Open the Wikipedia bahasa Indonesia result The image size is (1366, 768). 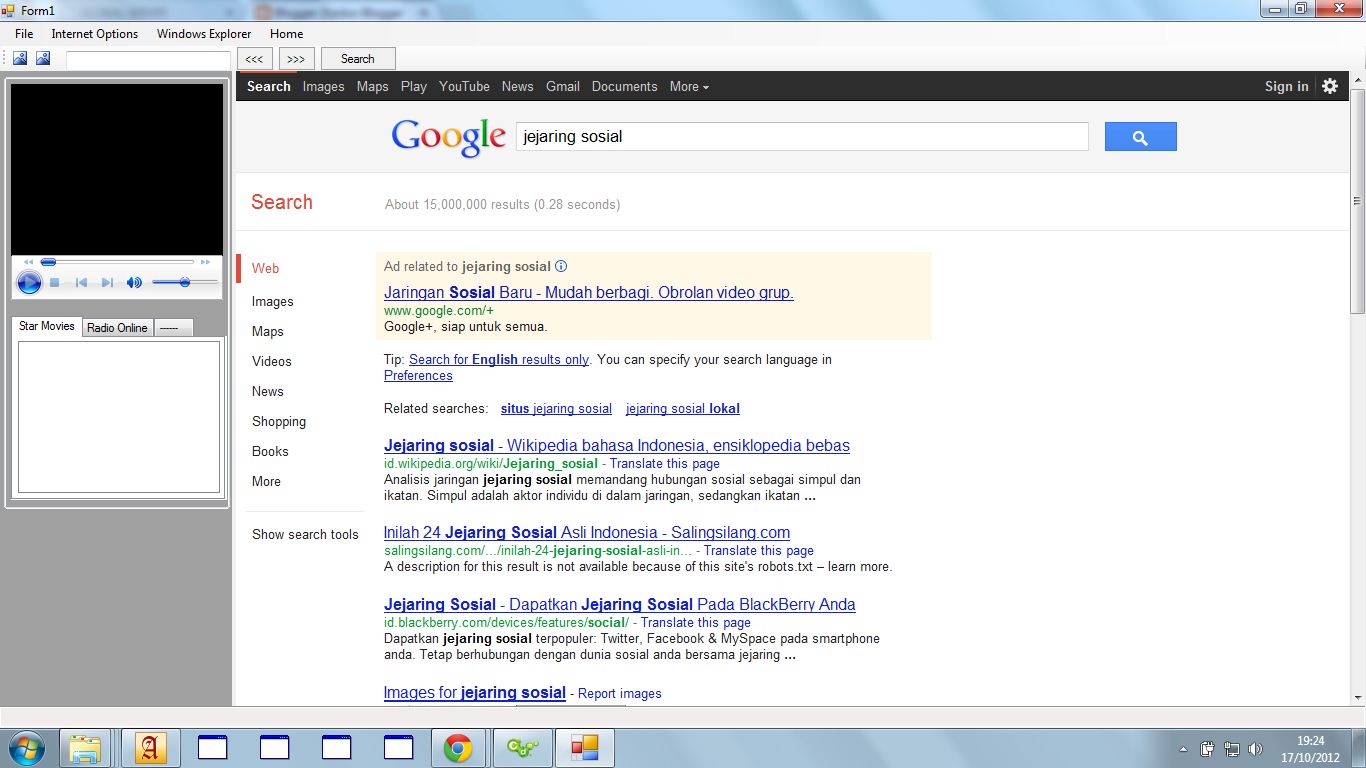(617, 446)
